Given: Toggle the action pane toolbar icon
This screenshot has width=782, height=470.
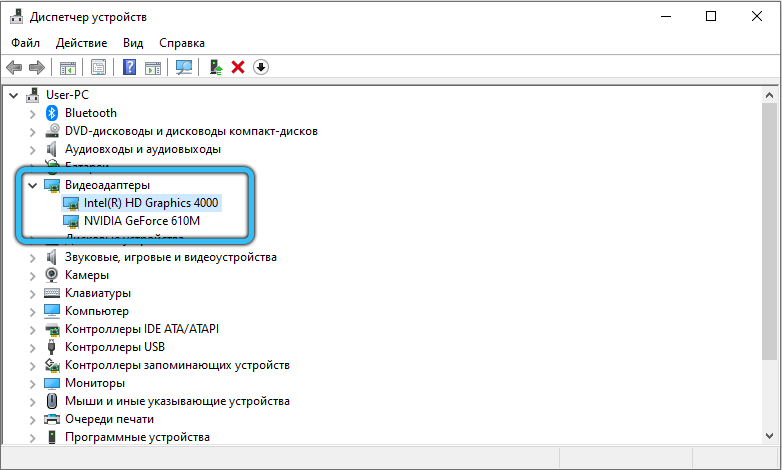Looking at the screenshot, I should [x=153, y=67].
